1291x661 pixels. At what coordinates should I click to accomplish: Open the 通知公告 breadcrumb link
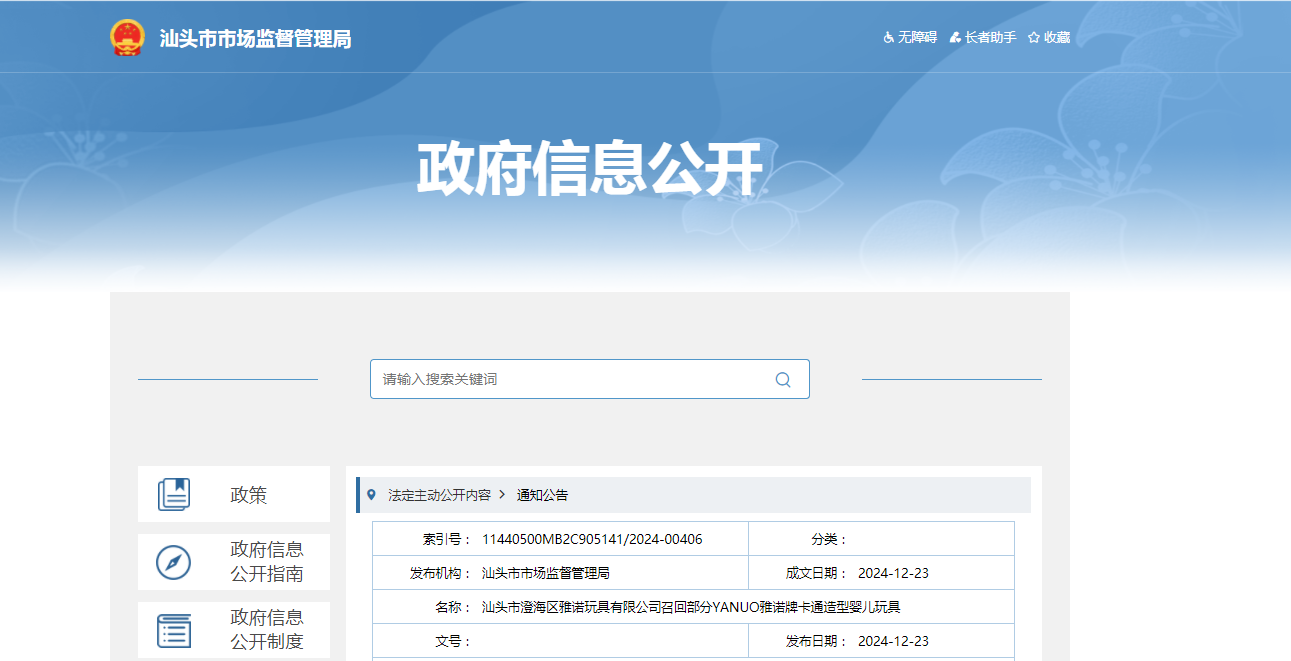coord(542,495)
